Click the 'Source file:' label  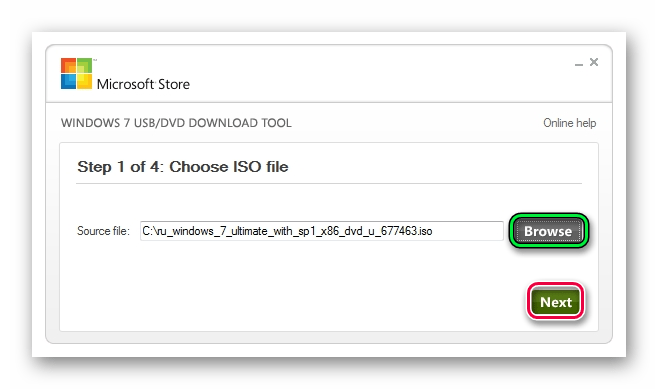103,231
